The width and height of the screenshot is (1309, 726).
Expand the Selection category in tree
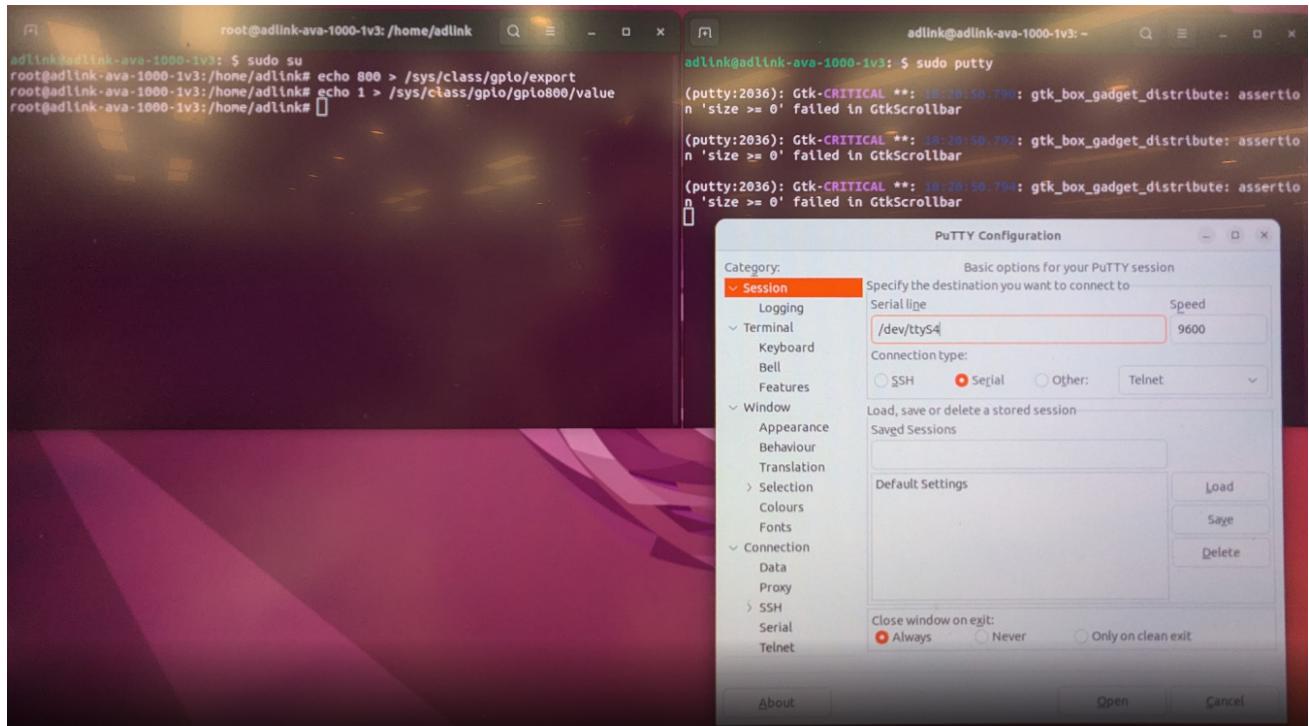(x=749, y=487)
